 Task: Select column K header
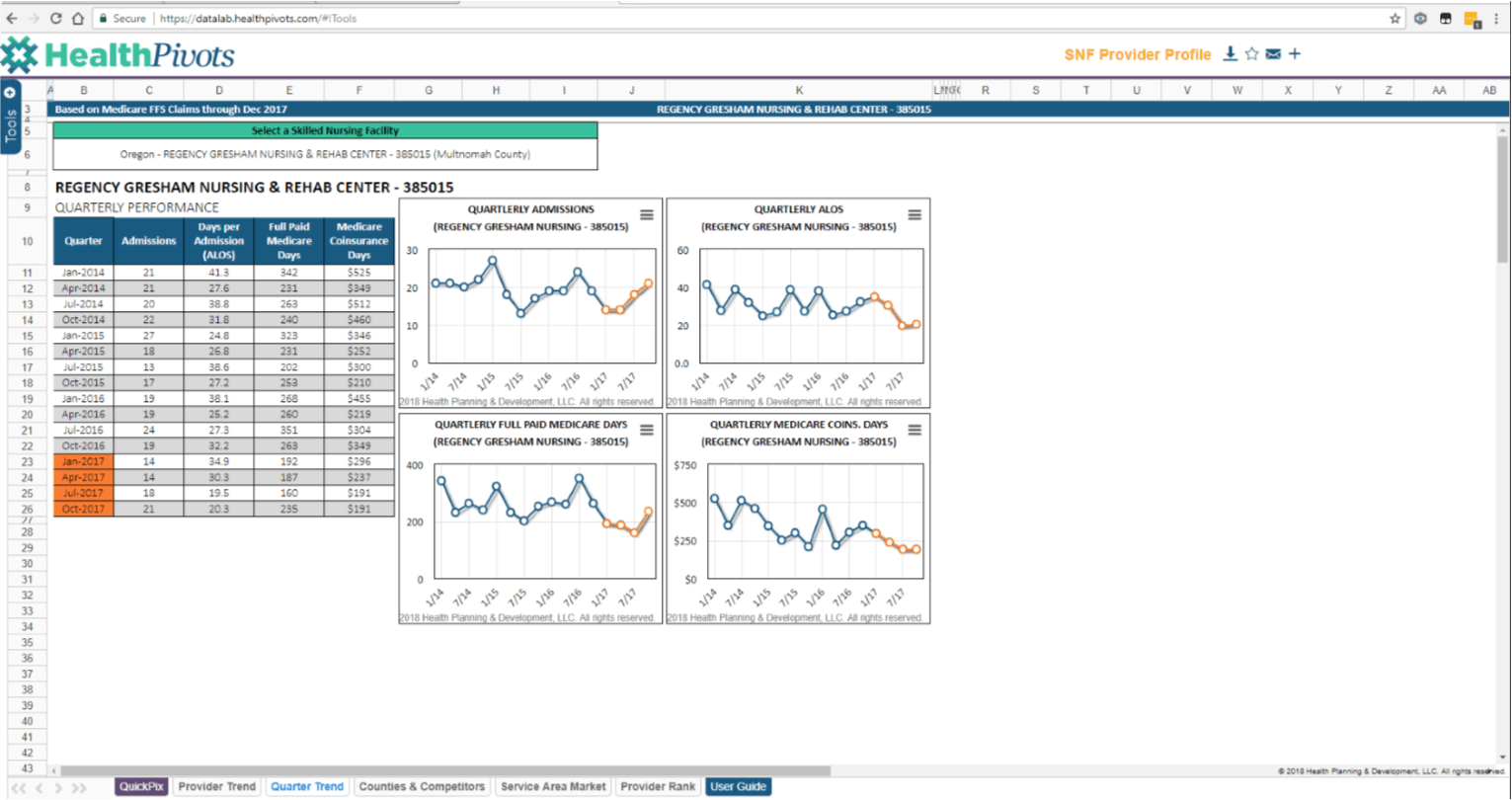799,90
